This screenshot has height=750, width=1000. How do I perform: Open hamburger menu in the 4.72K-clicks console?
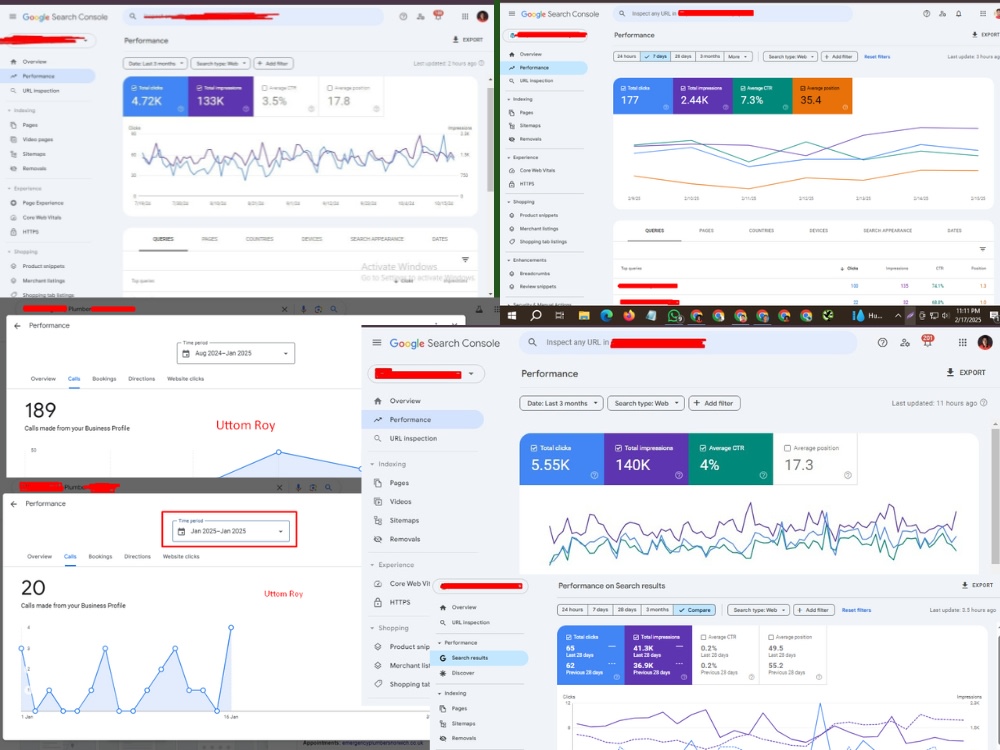point(13,17)
